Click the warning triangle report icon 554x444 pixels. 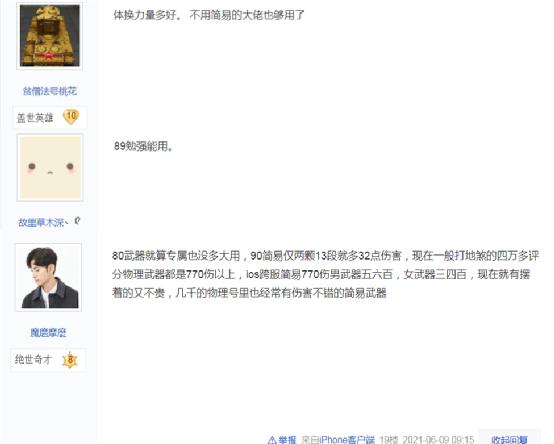click(x=272, y=440)
